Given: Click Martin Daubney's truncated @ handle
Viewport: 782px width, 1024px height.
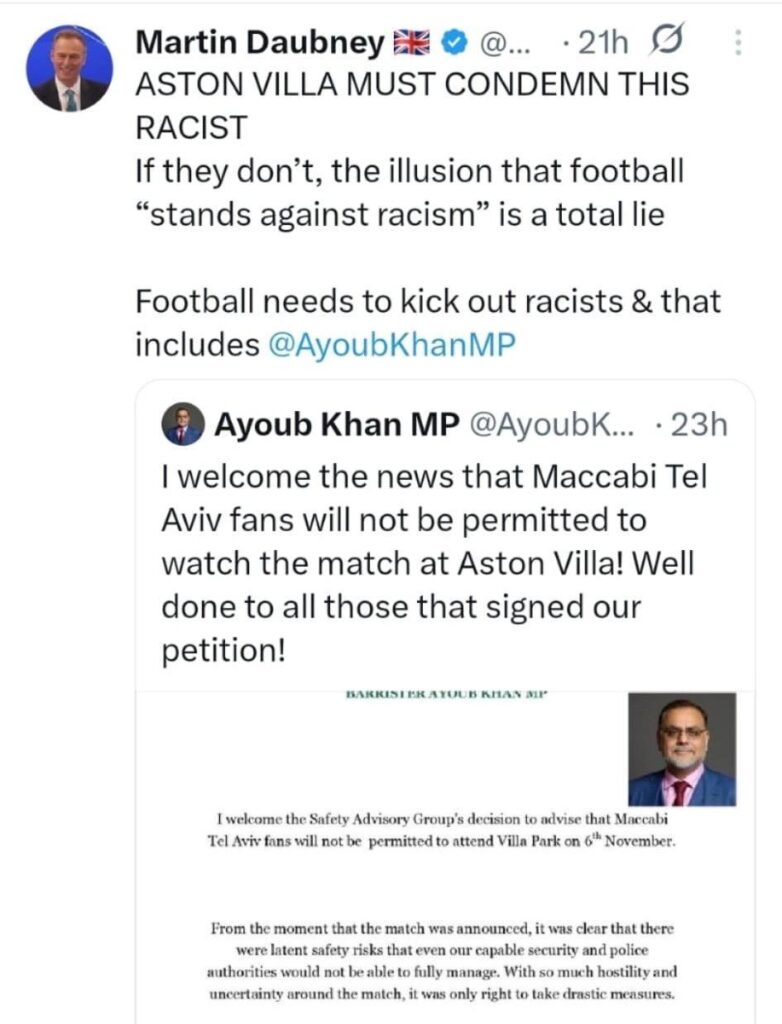Looking at the screenshot, I should [x=501, y=43].
